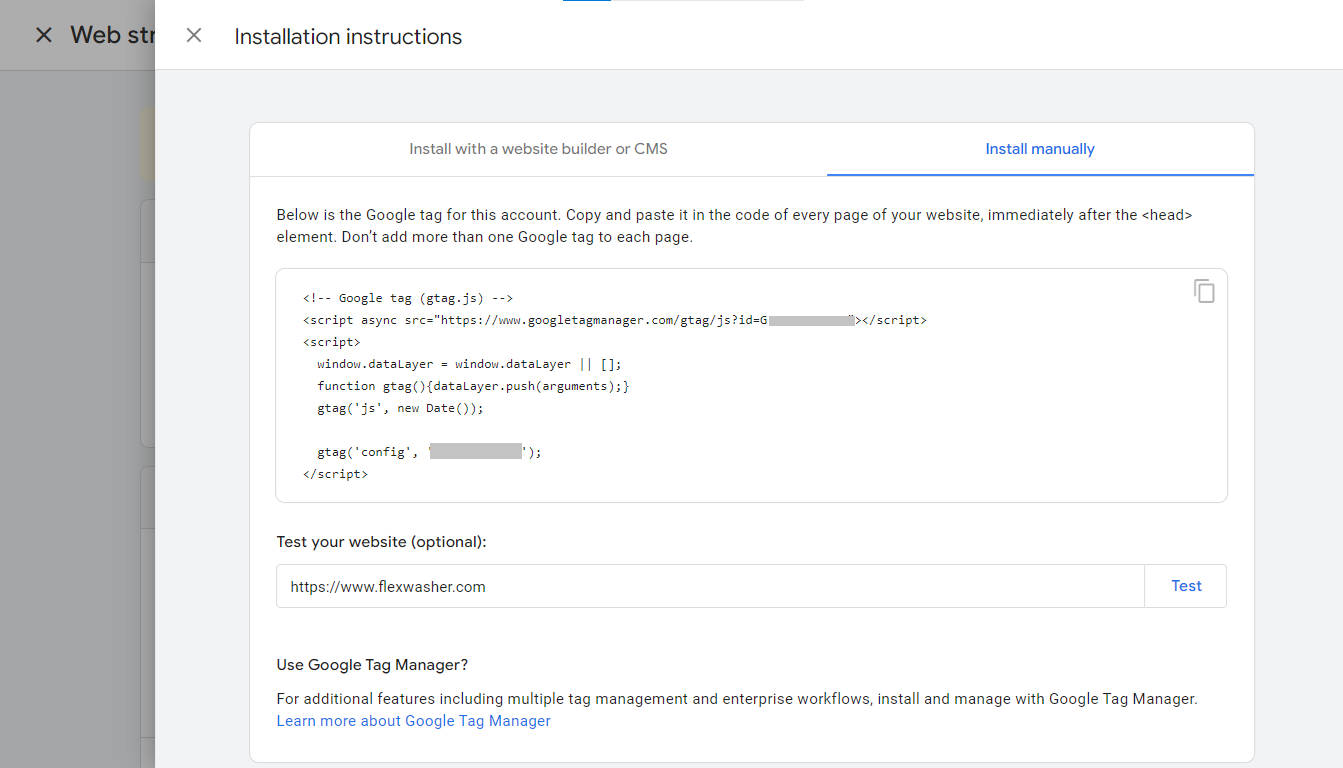1343x768 pixels.
Task: Close the Web stream details panel
Action: pyautogui.click(x=43, y=35)
